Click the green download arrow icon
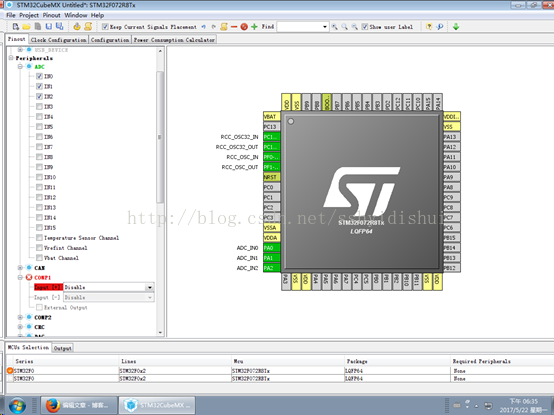 456,27
